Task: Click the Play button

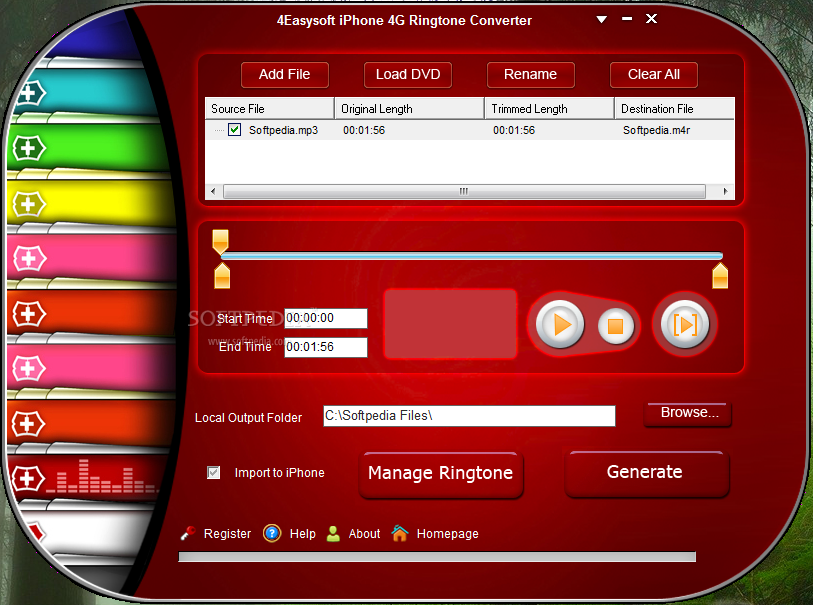Action: [x=560, y=325]
